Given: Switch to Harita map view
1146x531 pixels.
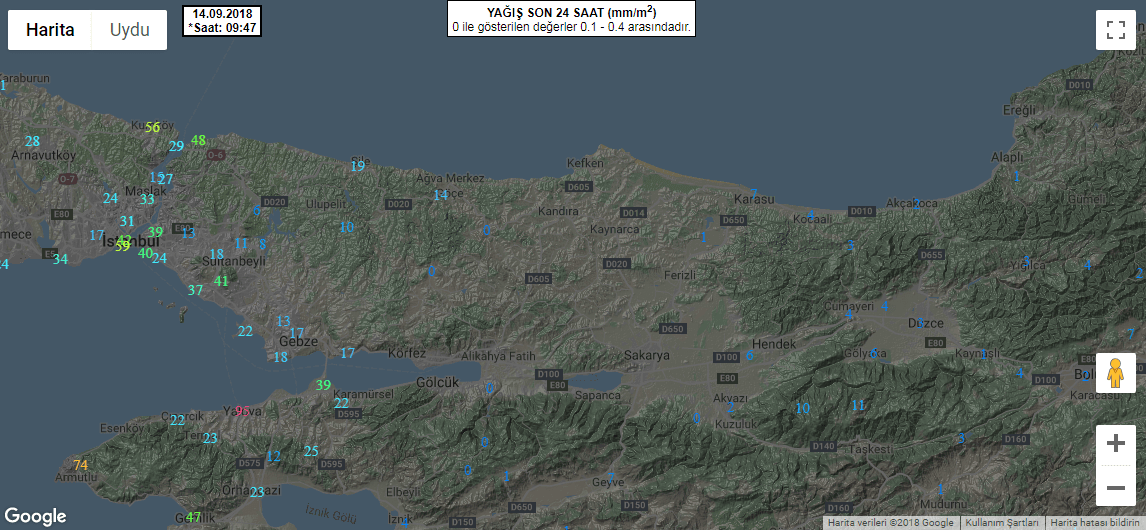Looking at the screenshot, I should 50,30.
